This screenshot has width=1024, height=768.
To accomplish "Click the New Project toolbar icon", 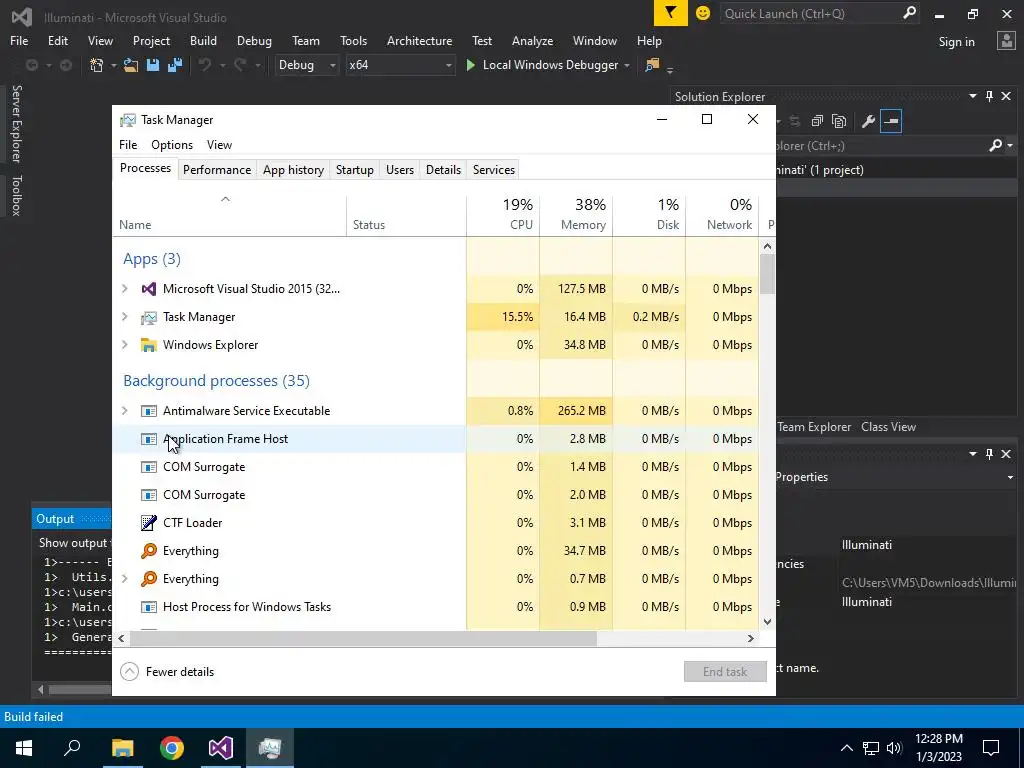I will tap(97, 65).
